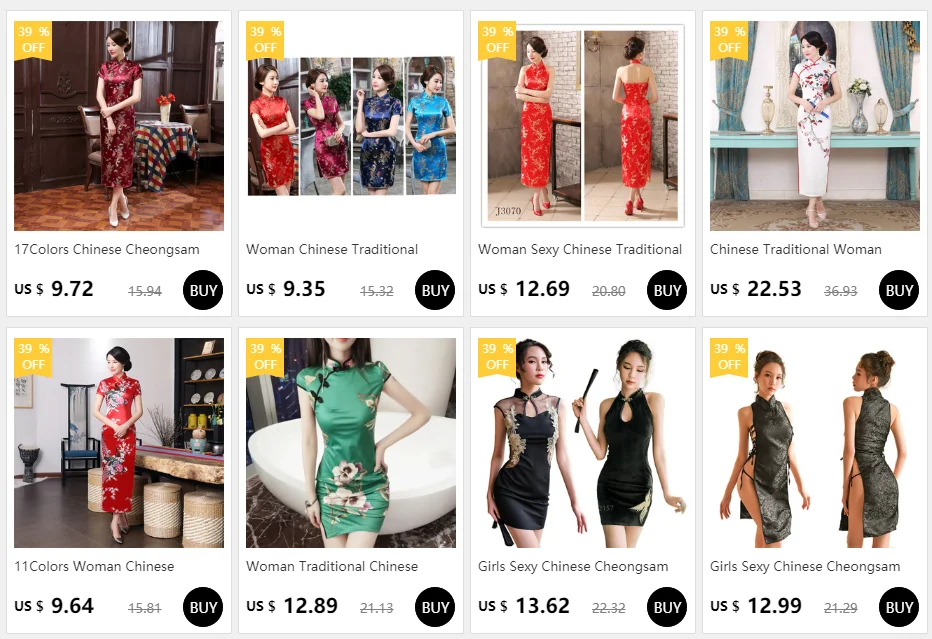Select the four-color mini dress thumbnail

[x=351, y=126]
